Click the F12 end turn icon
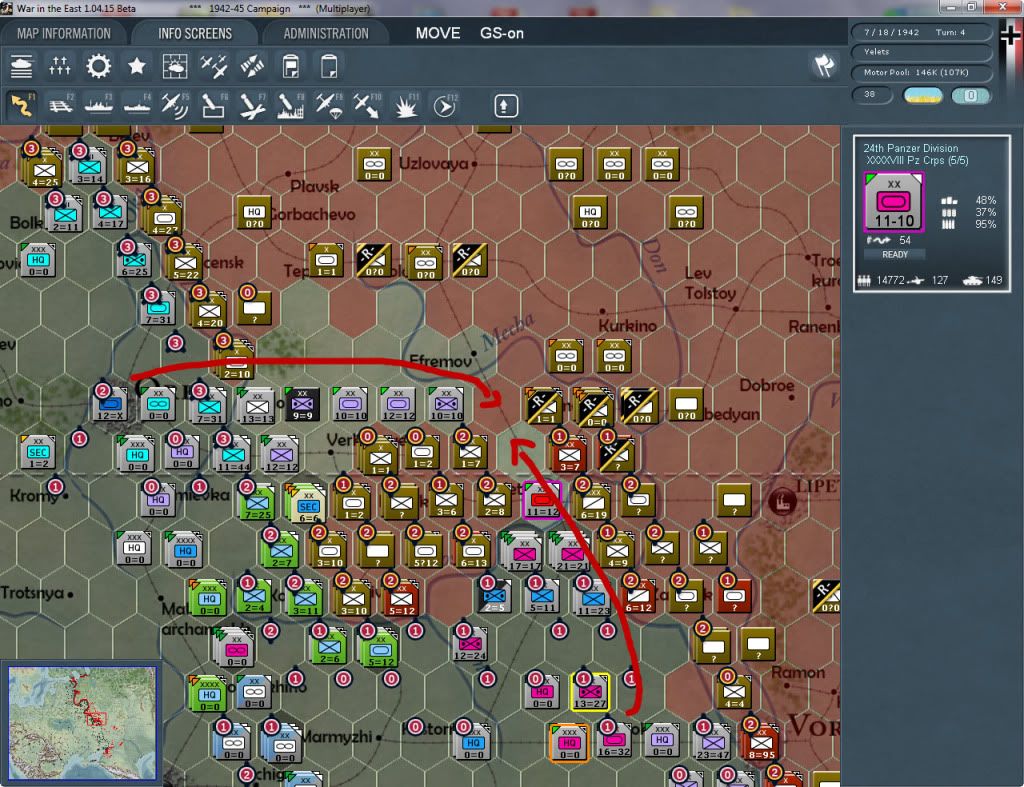Screen dimensions: 1024x787 [445, 106]
